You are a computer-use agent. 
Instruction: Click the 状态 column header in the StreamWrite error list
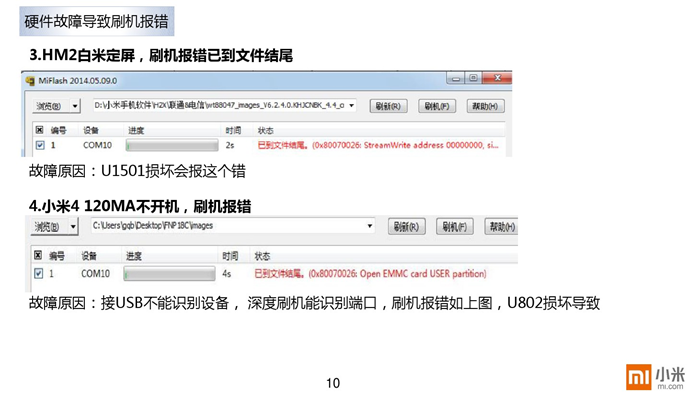(x=265, y=131)
